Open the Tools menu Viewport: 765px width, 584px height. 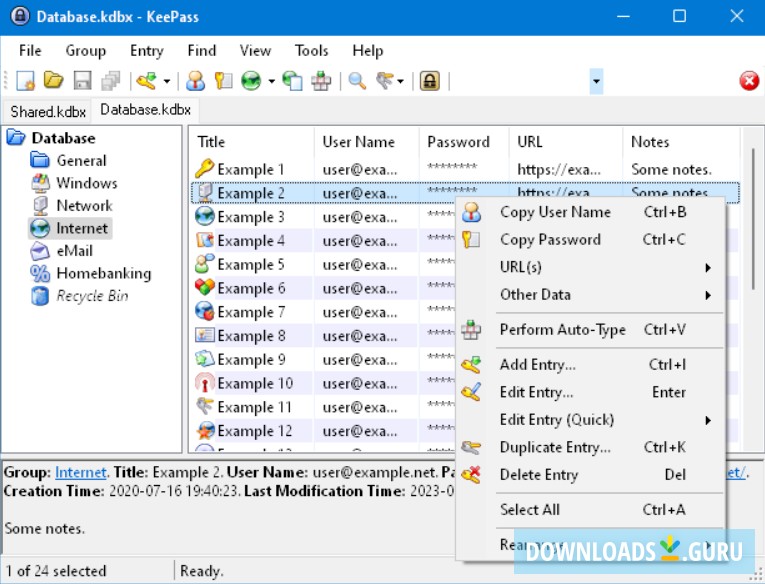(x=311, y=51)
